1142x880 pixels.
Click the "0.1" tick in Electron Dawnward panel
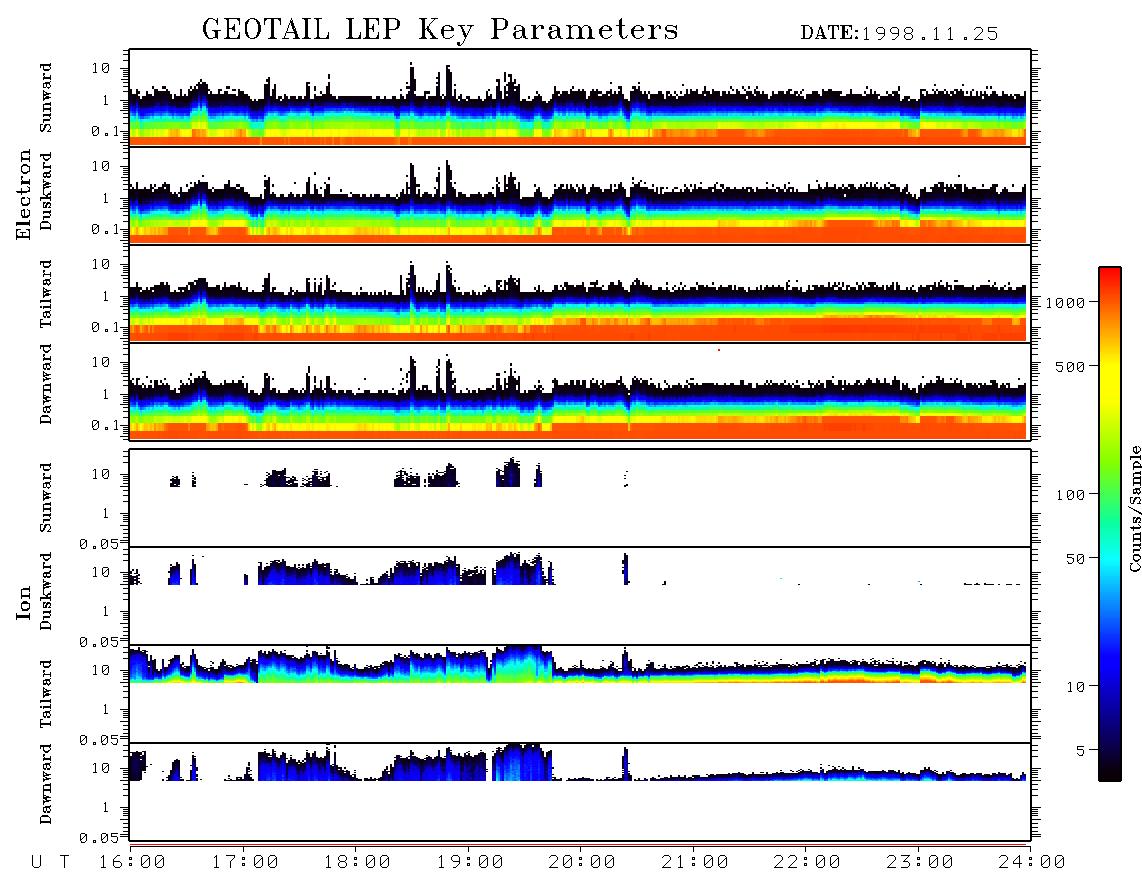106,425
